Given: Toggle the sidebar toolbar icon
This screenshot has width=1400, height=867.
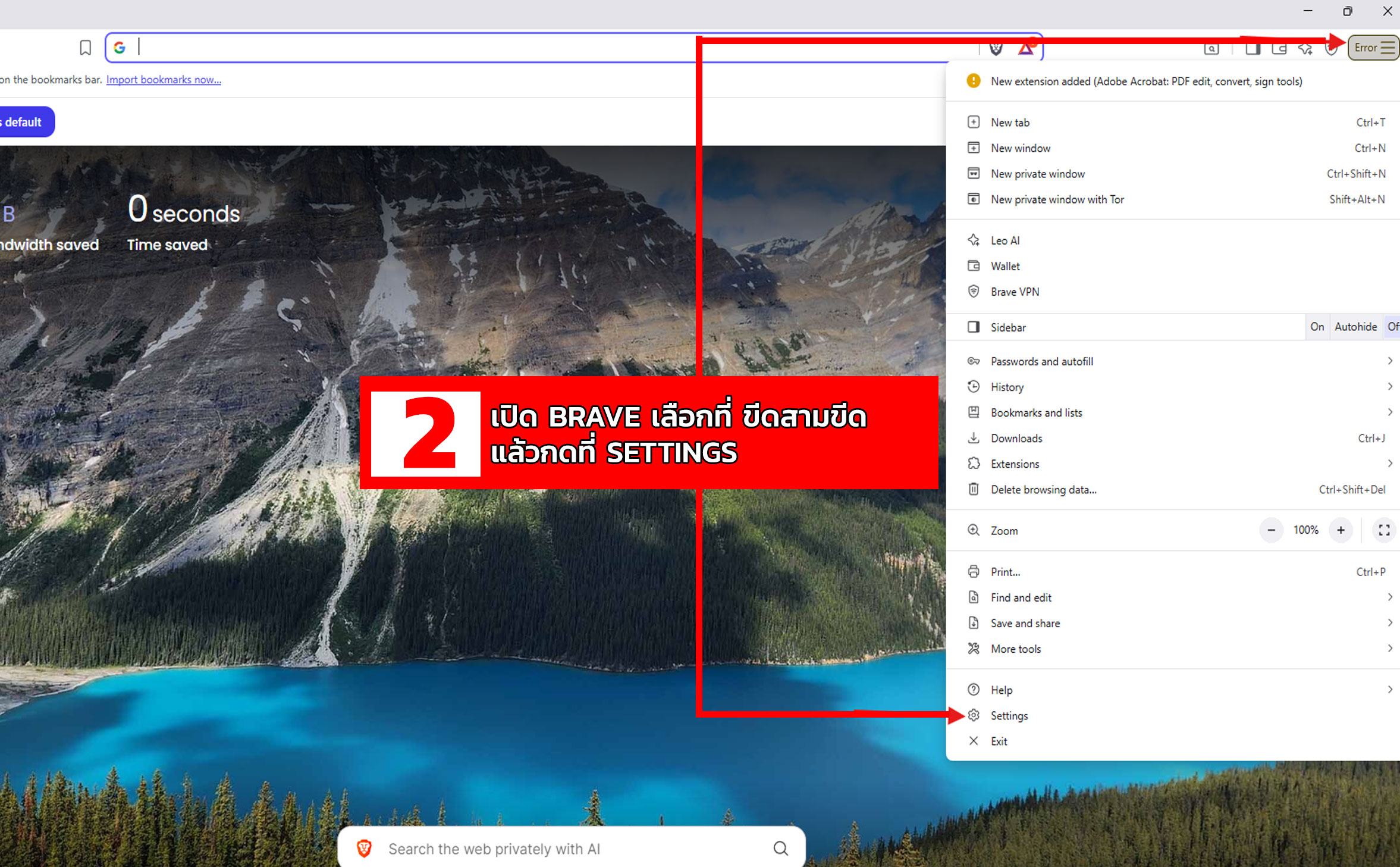Looking at the screenshot, I should [1253, 49].
